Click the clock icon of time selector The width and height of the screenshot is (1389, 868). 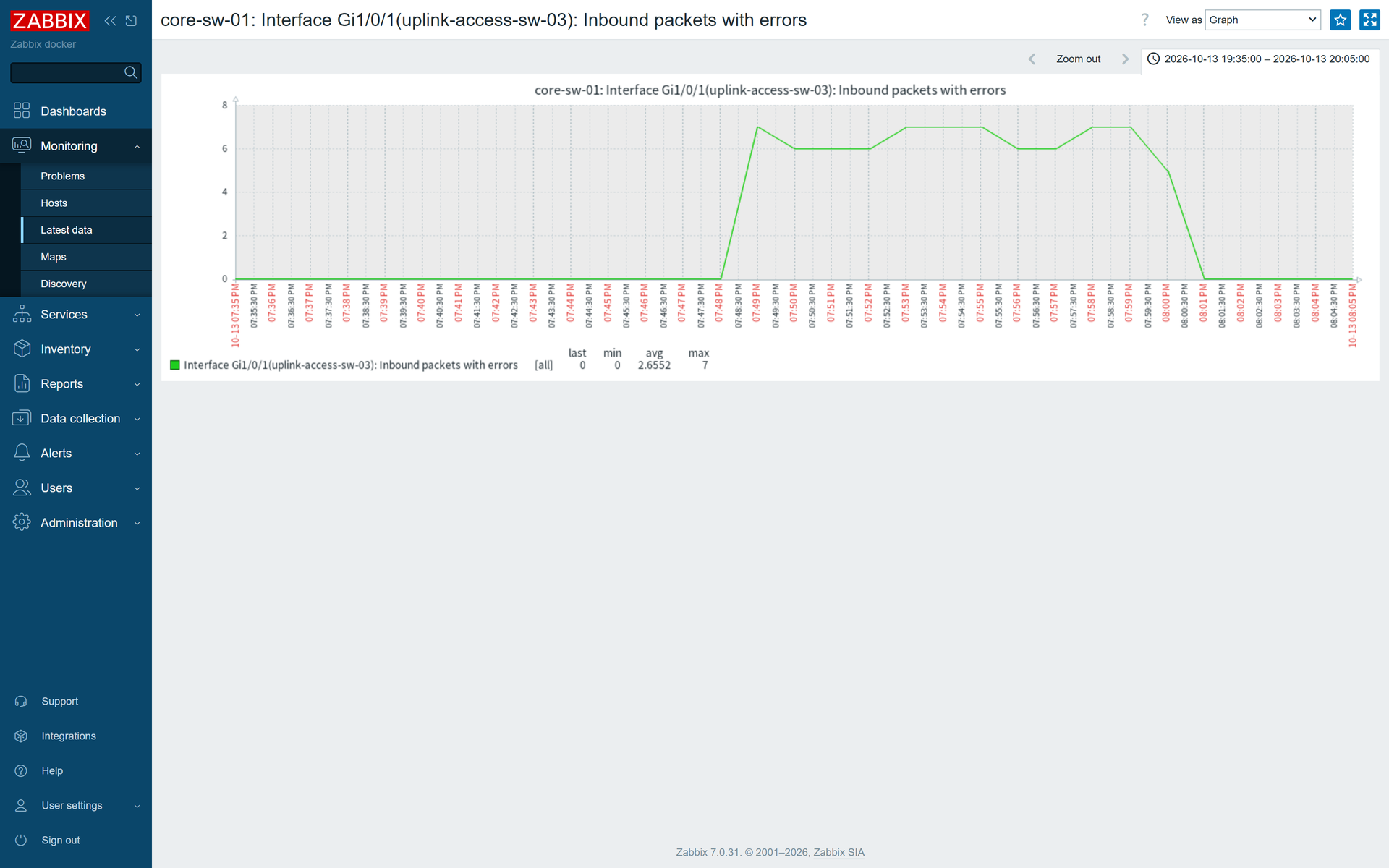(x=1153, y=59)
